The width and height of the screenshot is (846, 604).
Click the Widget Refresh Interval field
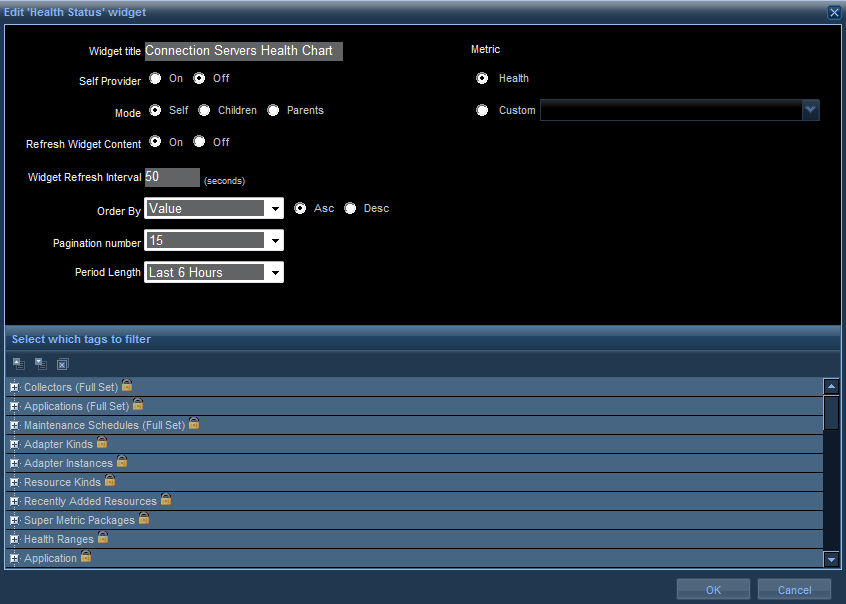[x=172, y=178]
